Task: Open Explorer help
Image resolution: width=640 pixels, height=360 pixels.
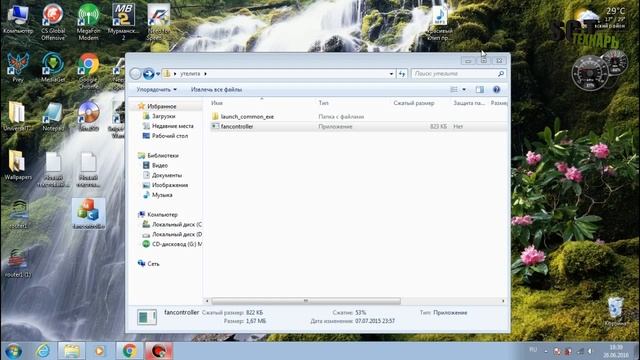Action: pyautogui.click(x=496, y=89)
